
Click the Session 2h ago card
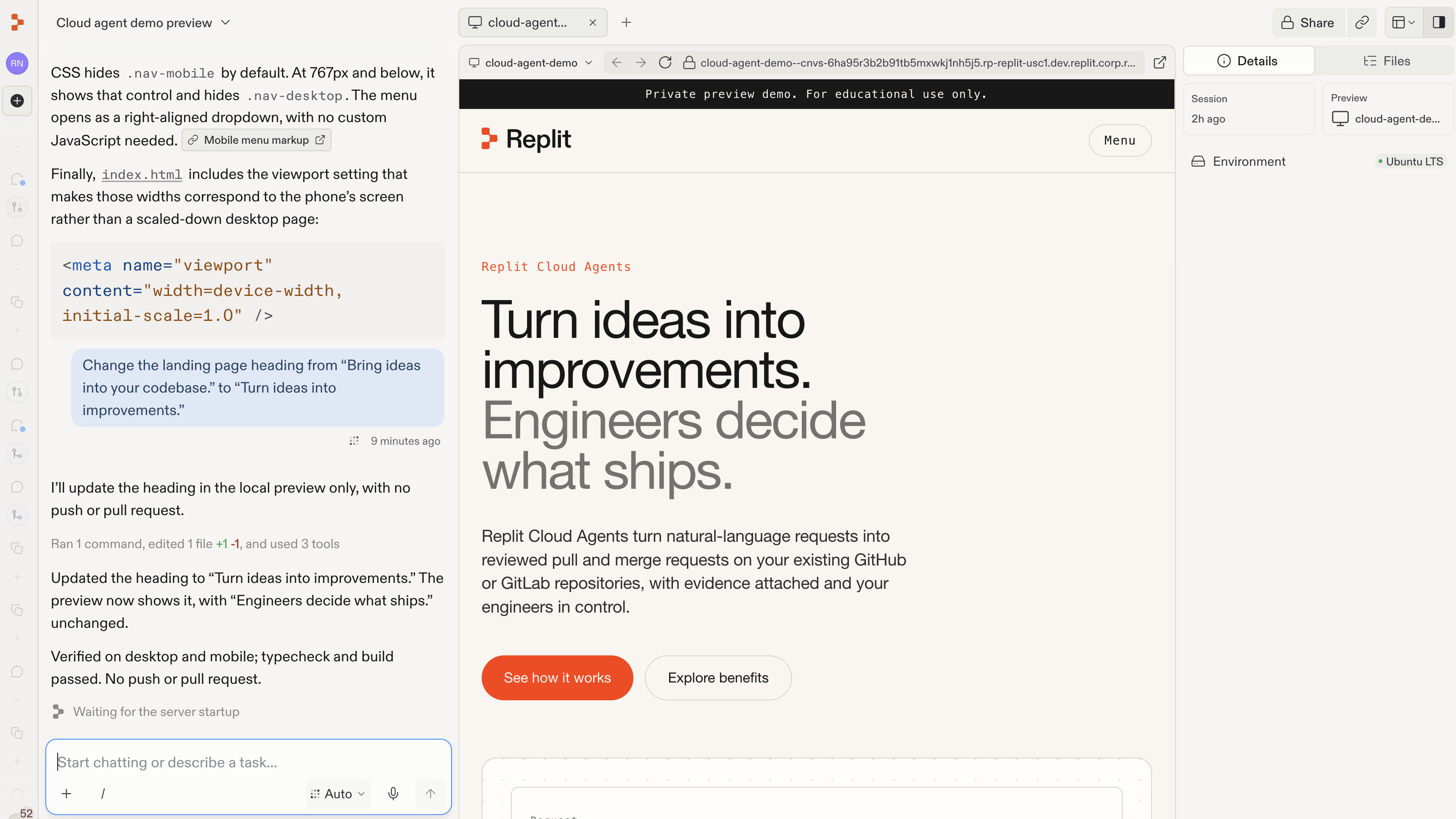[x=1249, y=109]
